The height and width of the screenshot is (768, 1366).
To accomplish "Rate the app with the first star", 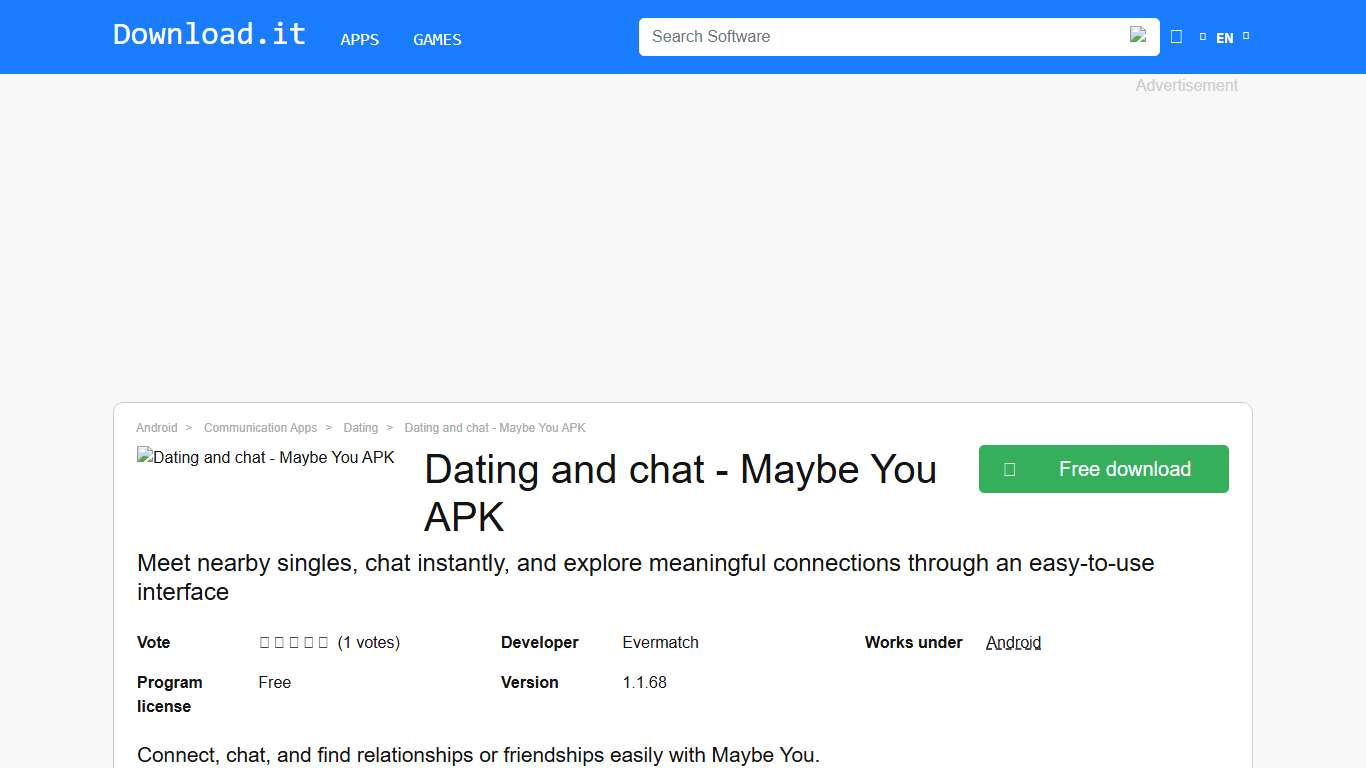I will (262, 642).
